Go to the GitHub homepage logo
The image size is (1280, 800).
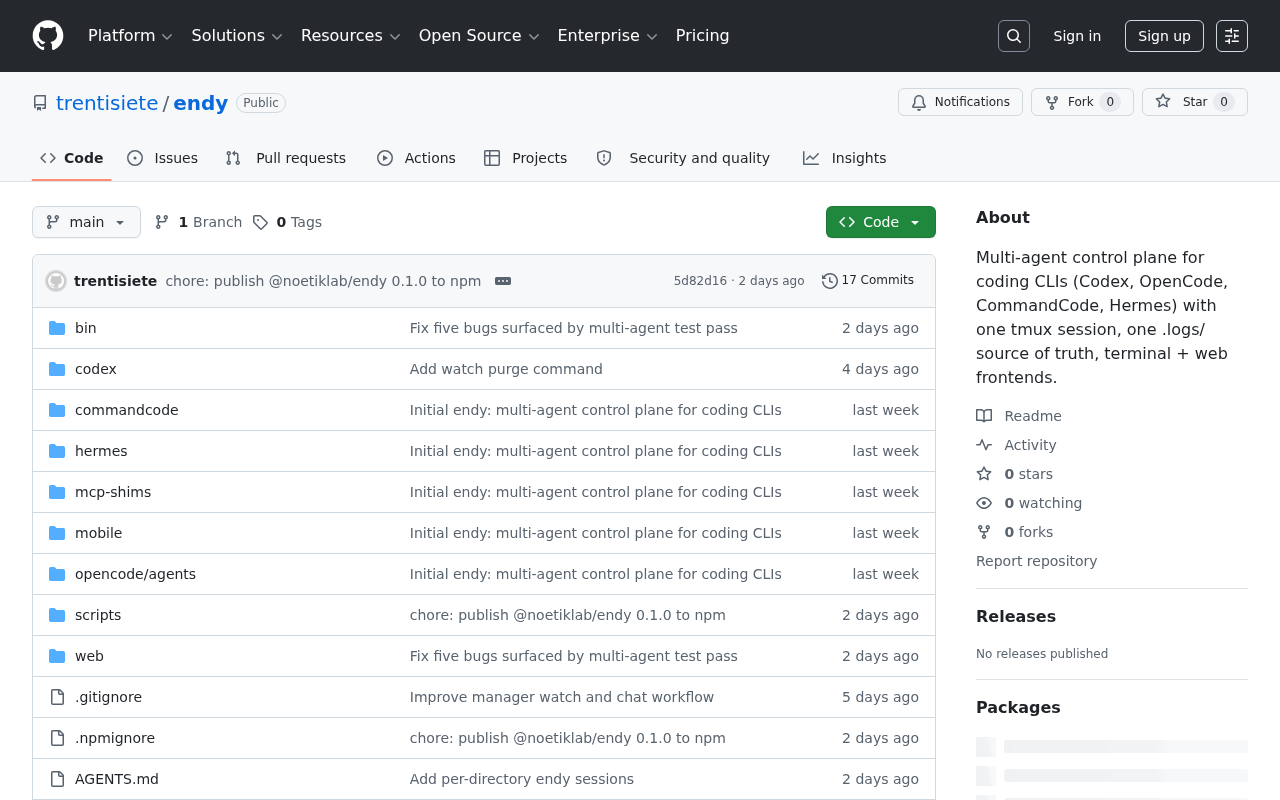pos(48,36)
